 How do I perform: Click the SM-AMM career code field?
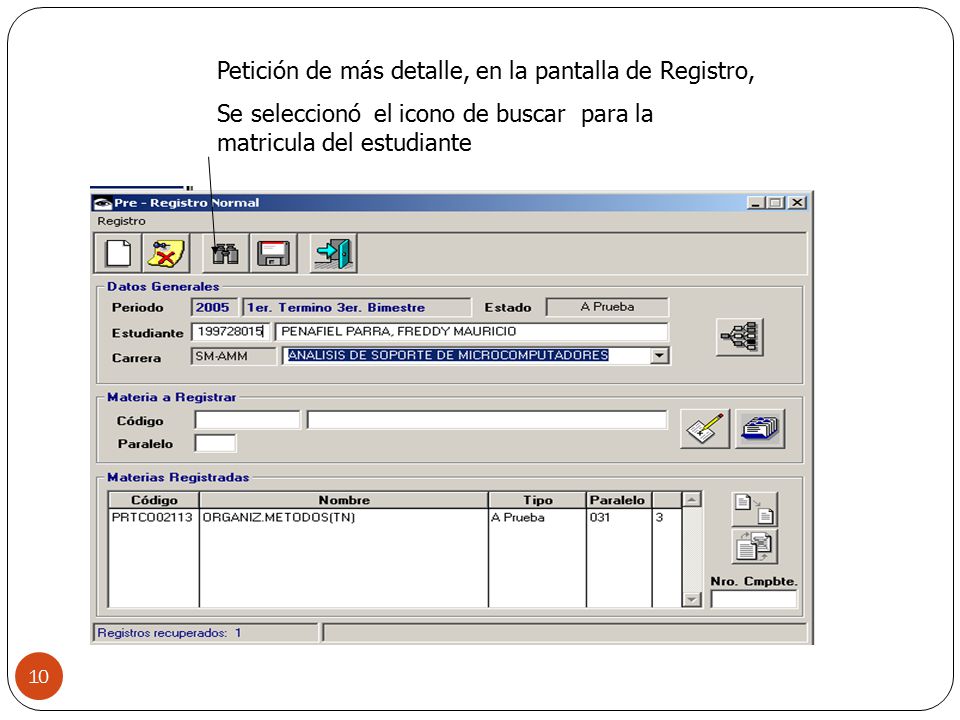click(x=233, y=356)
